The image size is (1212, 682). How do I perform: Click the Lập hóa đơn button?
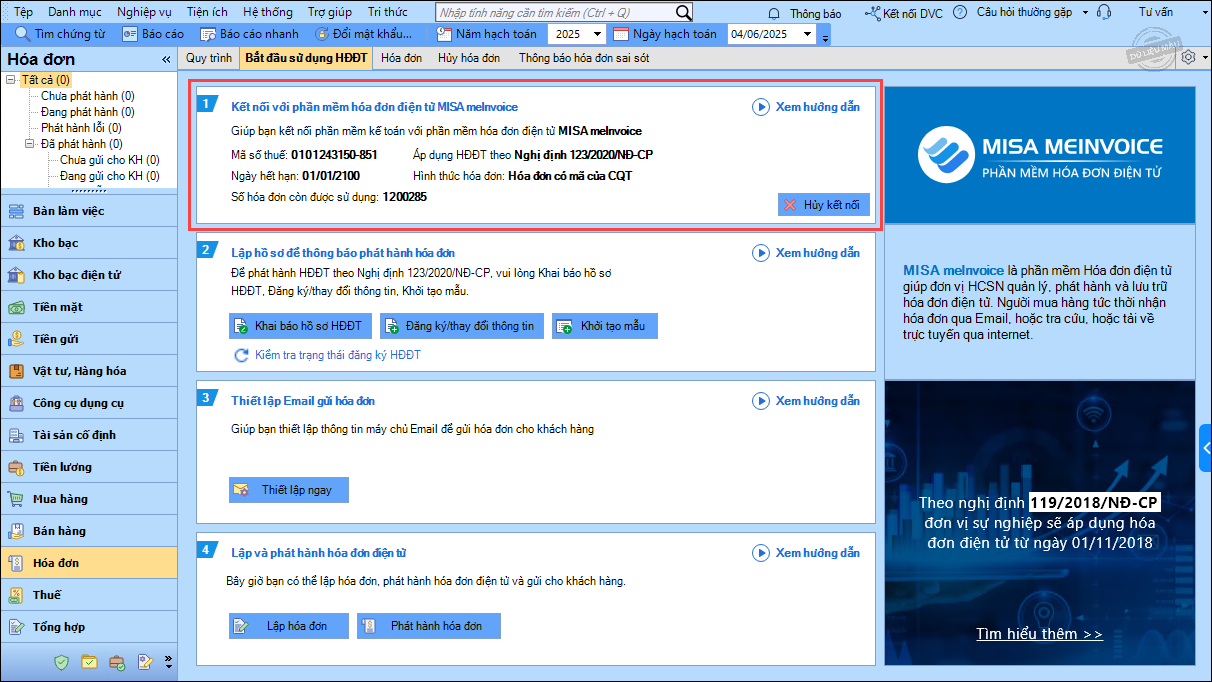click(x=288, y=626)
